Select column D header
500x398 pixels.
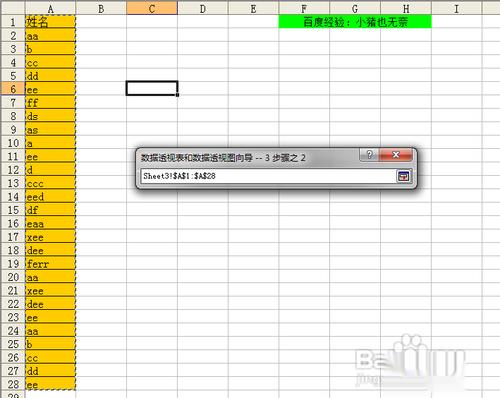[203, 9]
